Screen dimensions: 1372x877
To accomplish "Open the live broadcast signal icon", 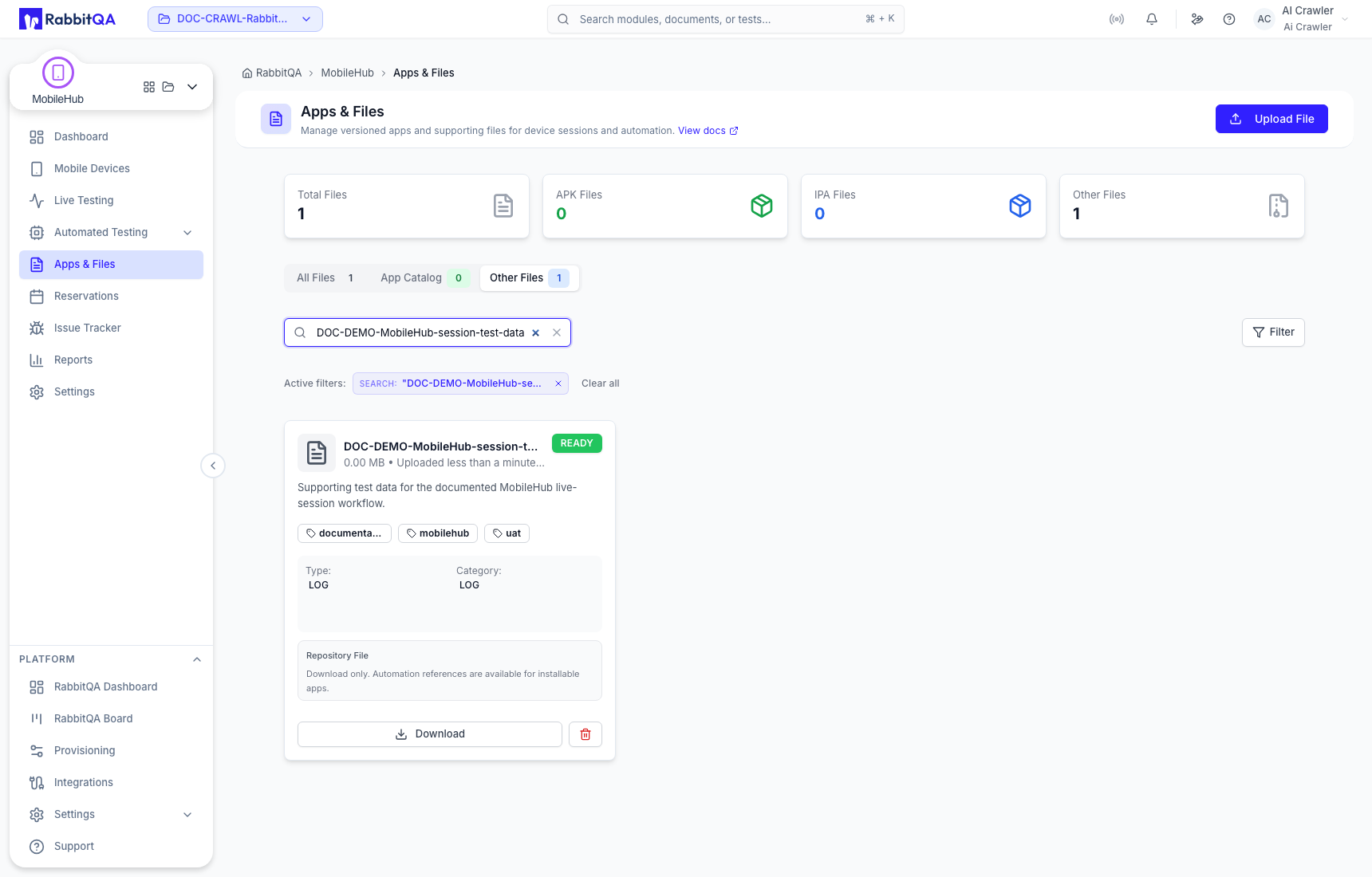I will tap(1117, 19).
